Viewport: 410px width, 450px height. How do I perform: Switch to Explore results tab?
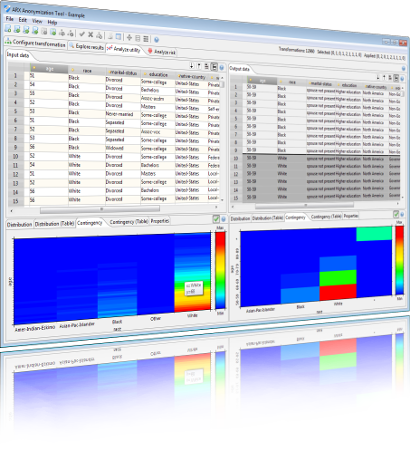coord(86,46)
